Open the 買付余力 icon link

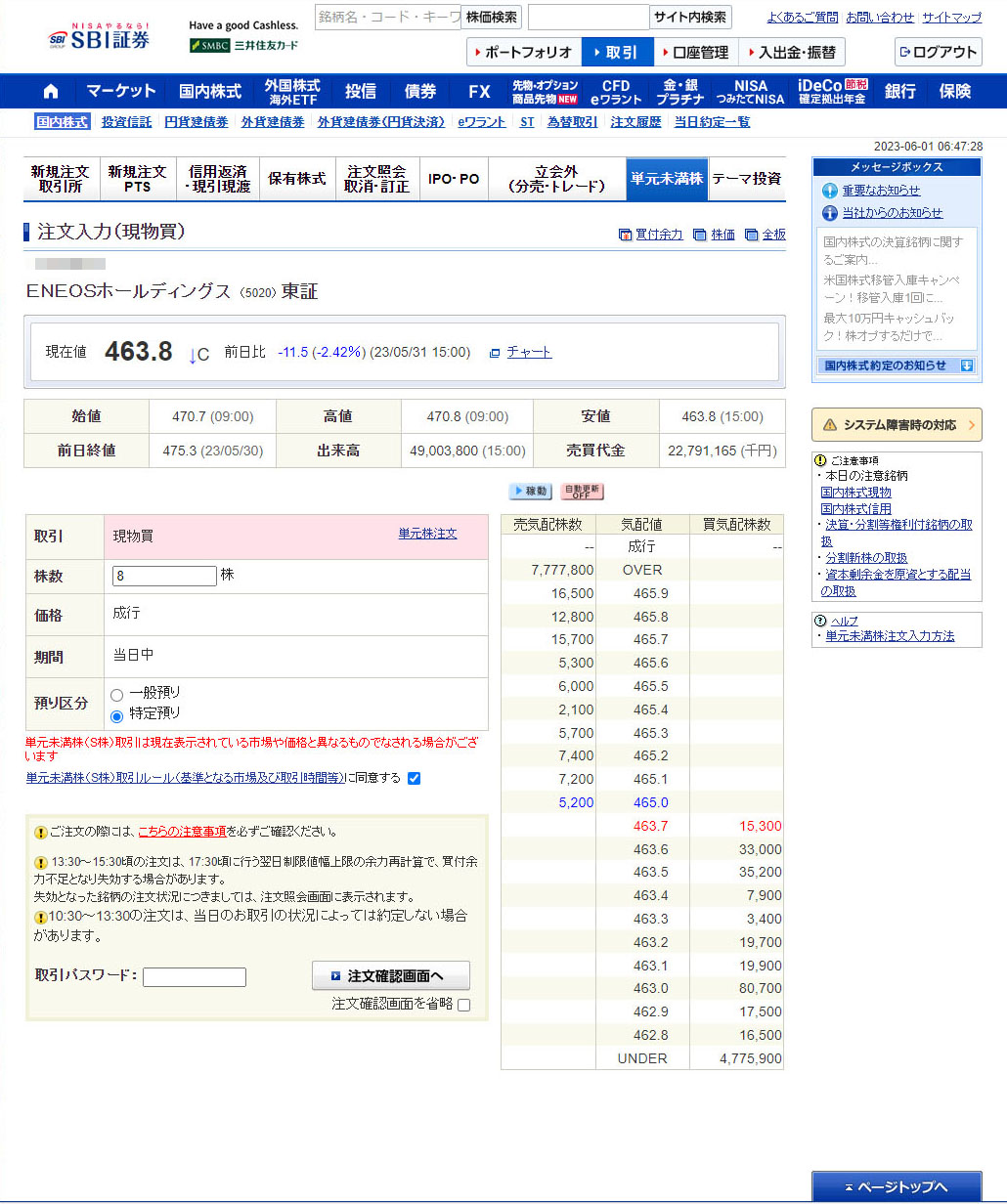pyautogui.click(x=626, y=235)
